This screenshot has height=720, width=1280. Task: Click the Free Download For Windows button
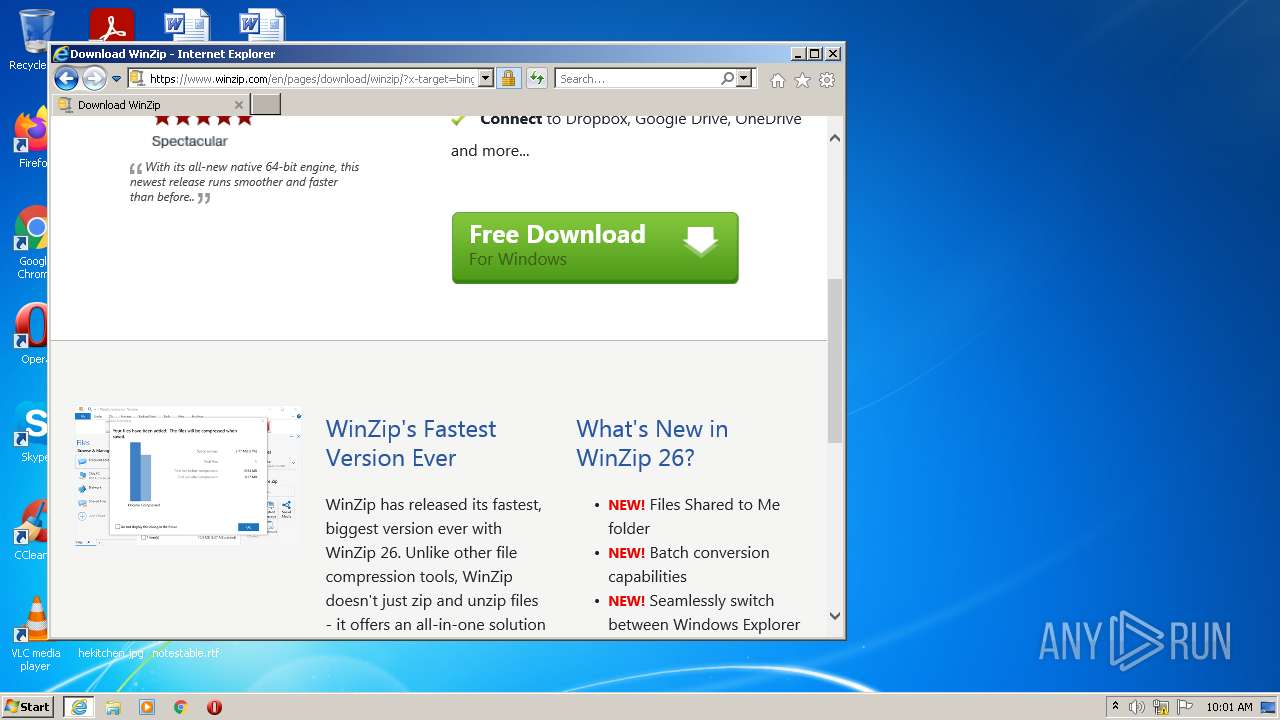coord(595,247)
